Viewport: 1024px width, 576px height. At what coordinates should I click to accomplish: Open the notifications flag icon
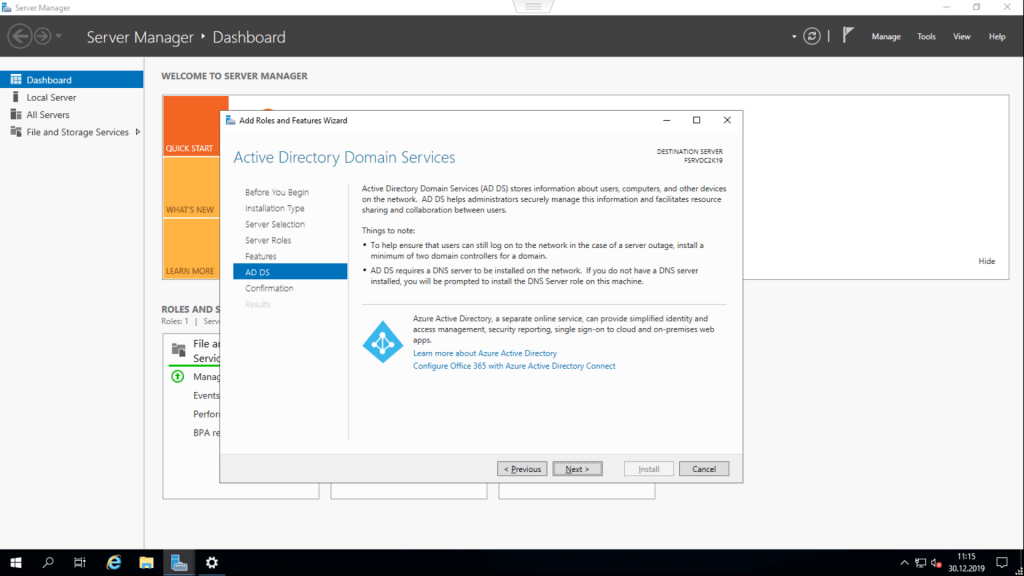847,36
